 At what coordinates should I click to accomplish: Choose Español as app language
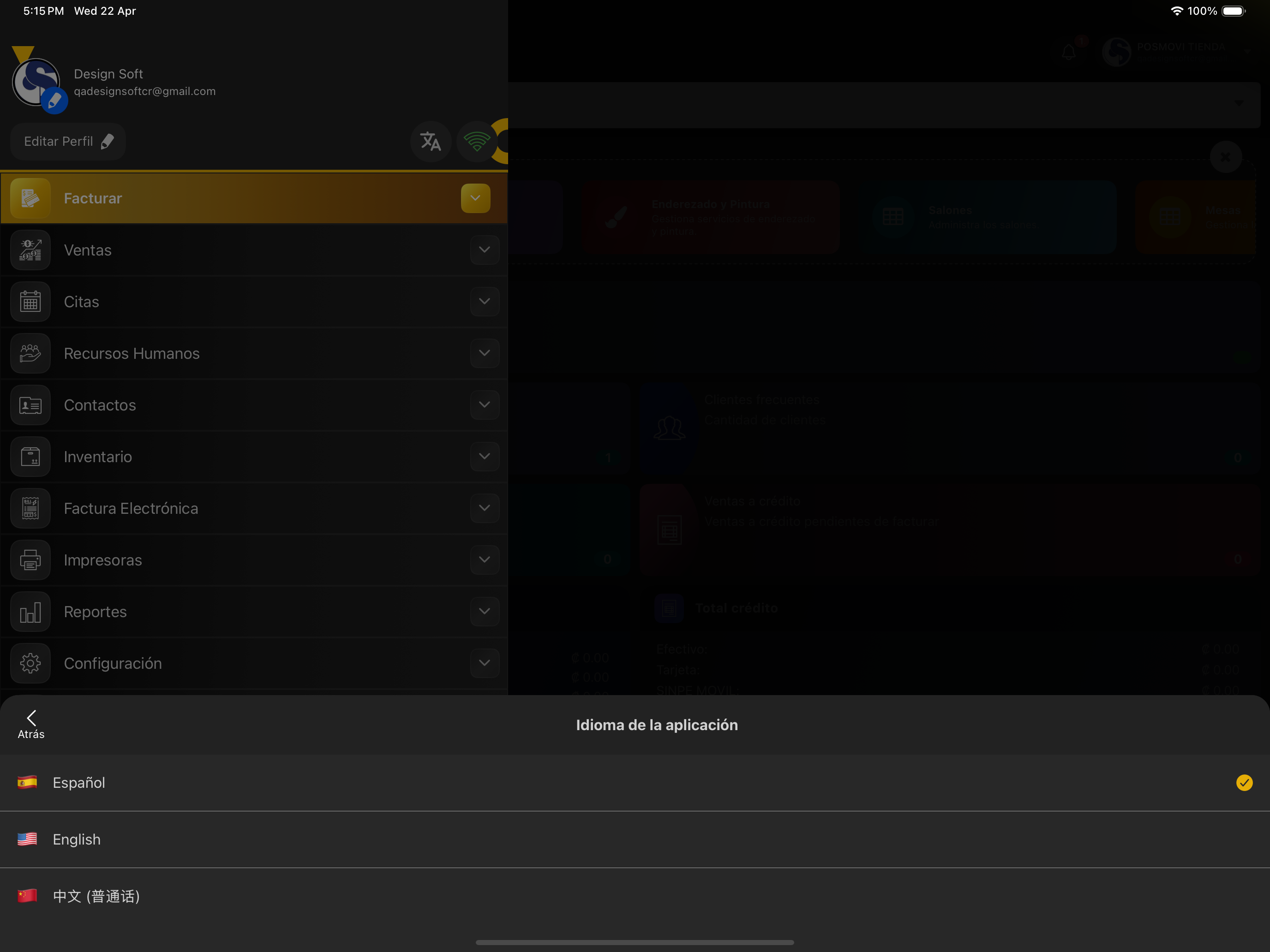[x=635, y=783]
